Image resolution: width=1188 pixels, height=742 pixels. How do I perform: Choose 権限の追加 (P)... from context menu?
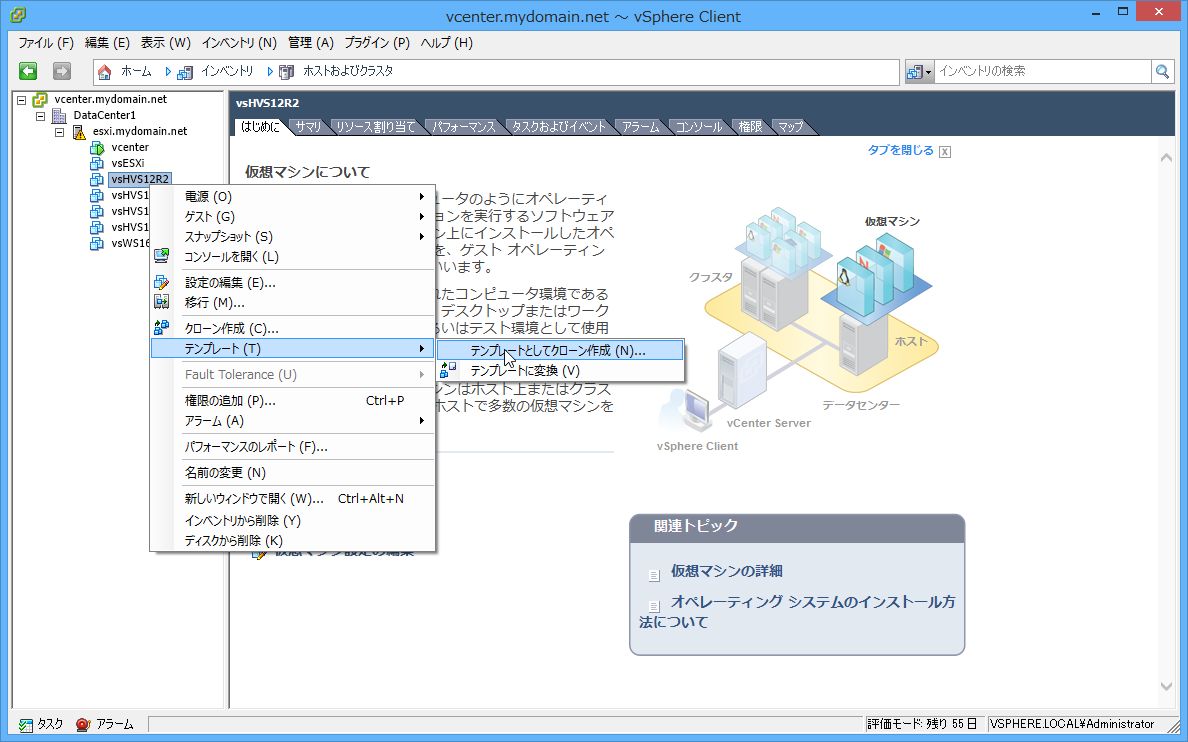point(292,400)
